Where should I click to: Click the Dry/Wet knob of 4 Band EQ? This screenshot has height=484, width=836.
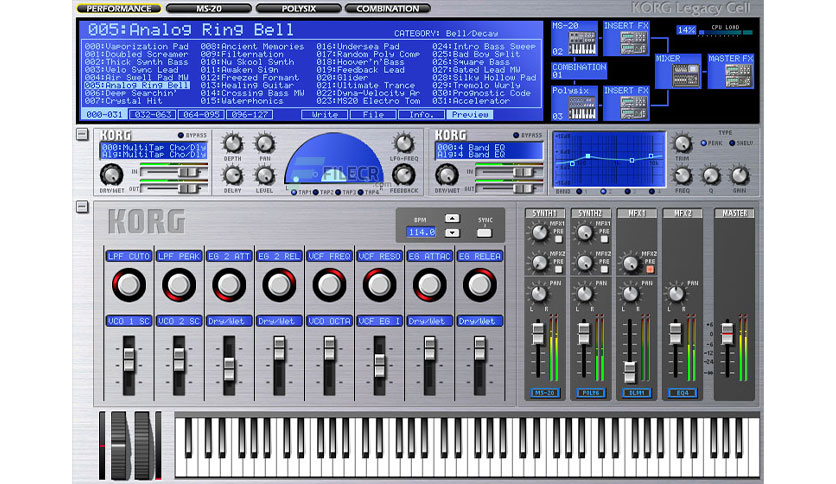coord(447,175)
